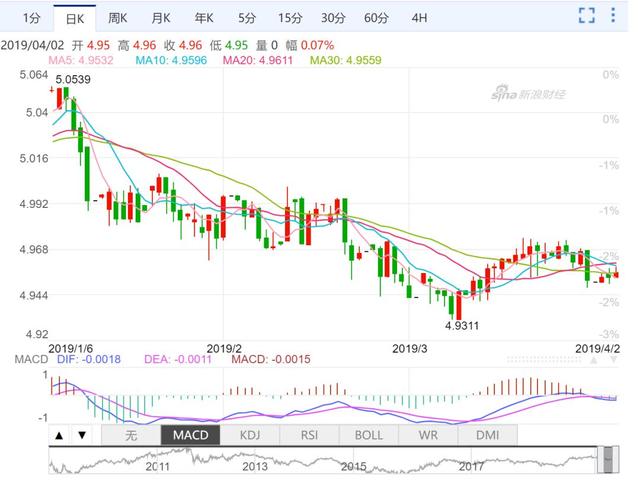Show the 年K yearly chart
Image resolution: width=640 pixels, height=481 pixels.
pyautogui.click(x=204, y=18)
